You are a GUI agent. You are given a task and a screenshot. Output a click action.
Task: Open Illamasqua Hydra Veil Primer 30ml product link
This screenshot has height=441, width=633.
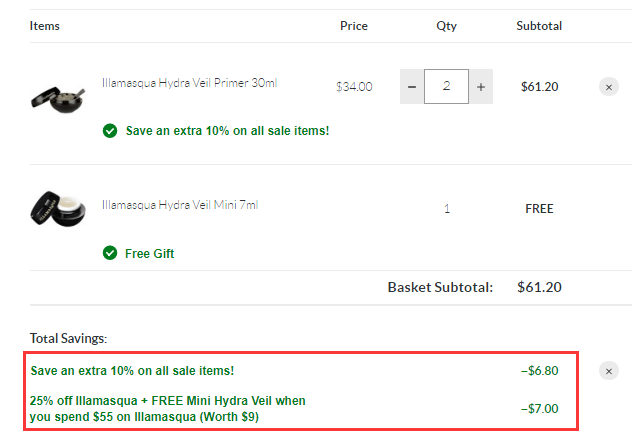(x=189, y=83)
